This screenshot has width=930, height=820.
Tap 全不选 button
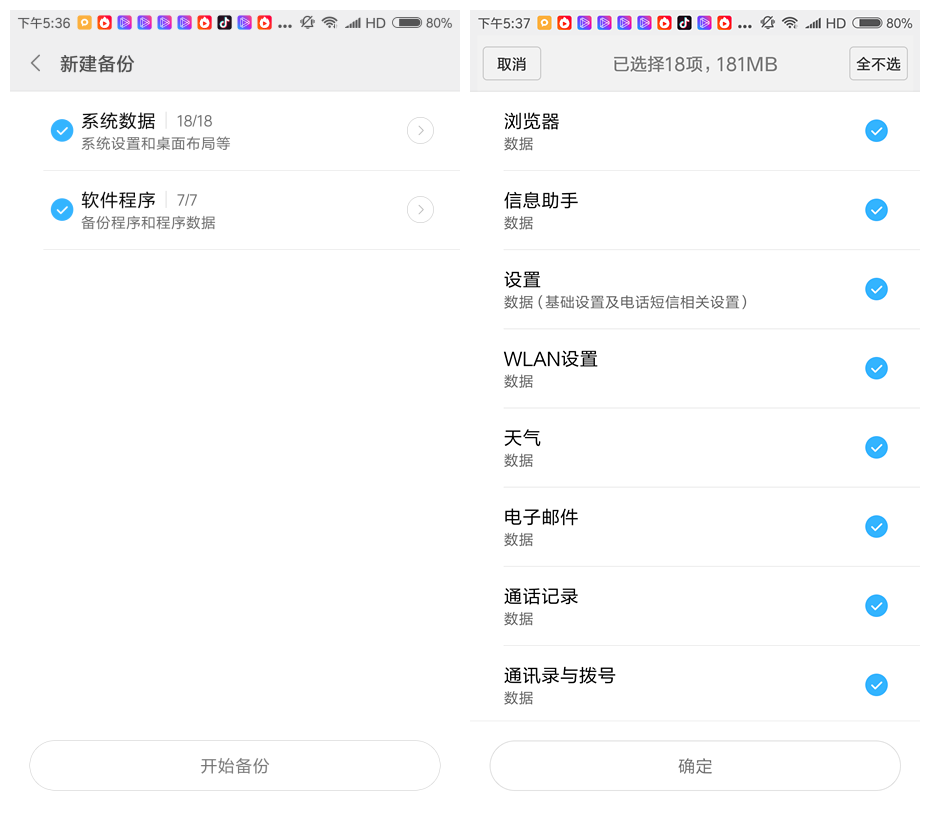878,63
